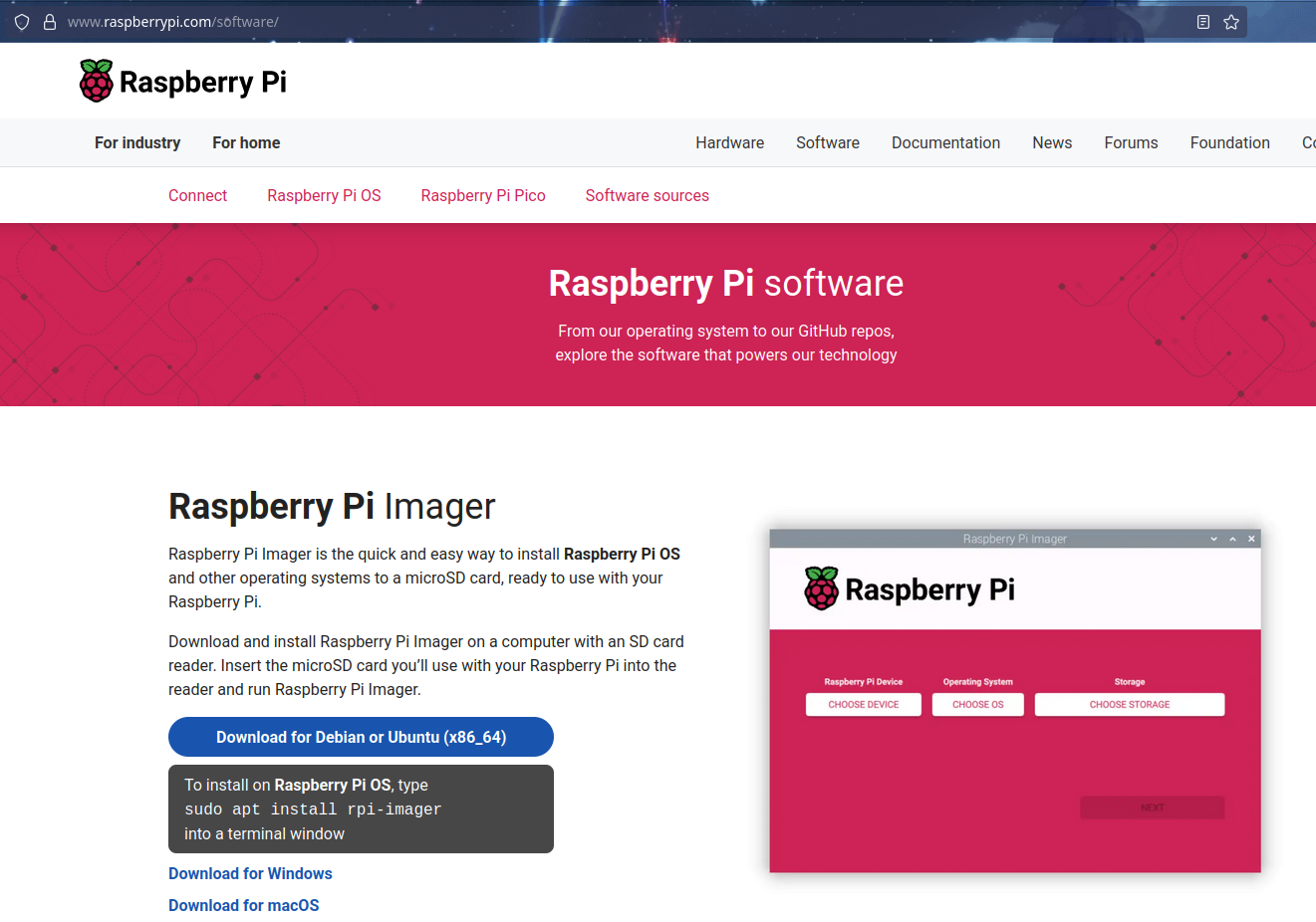Open the Software sources tab
Image resolution: width=1316 pixels, height=922 pixels.
click(x=647, y=196)
